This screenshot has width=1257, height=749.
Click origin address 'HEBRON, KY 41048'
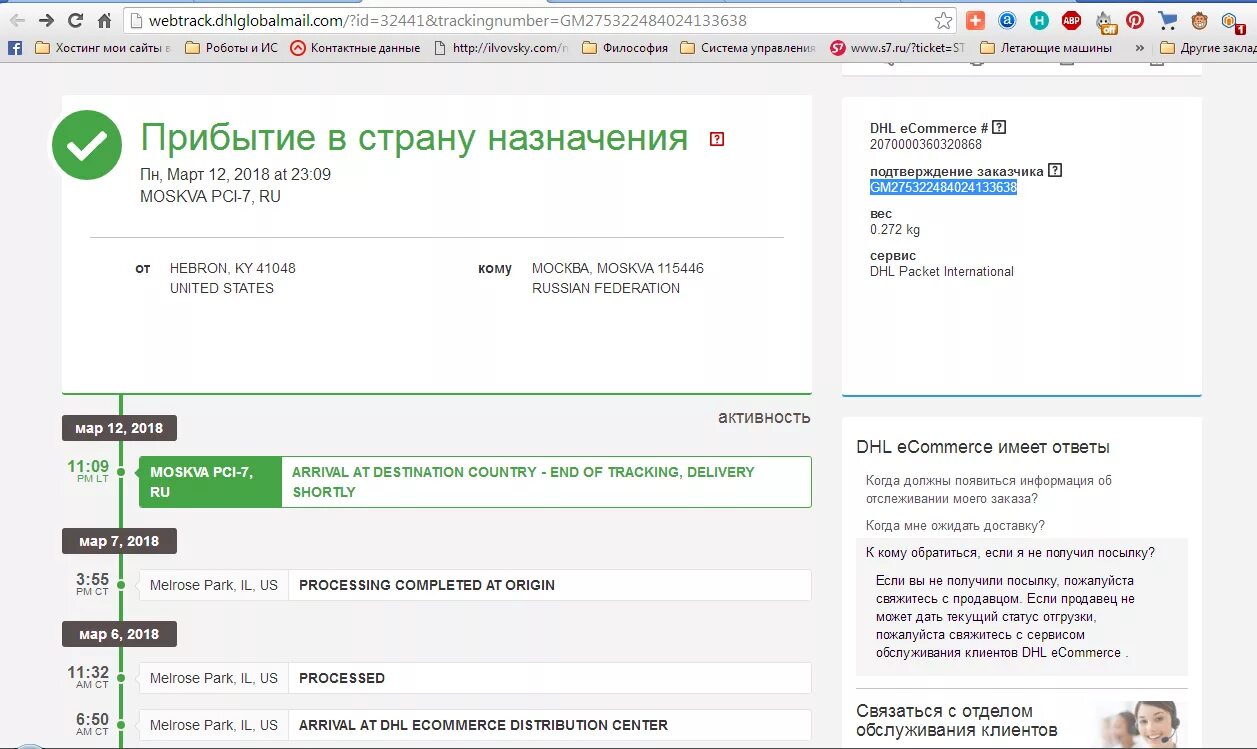click(x=233, y=268)
